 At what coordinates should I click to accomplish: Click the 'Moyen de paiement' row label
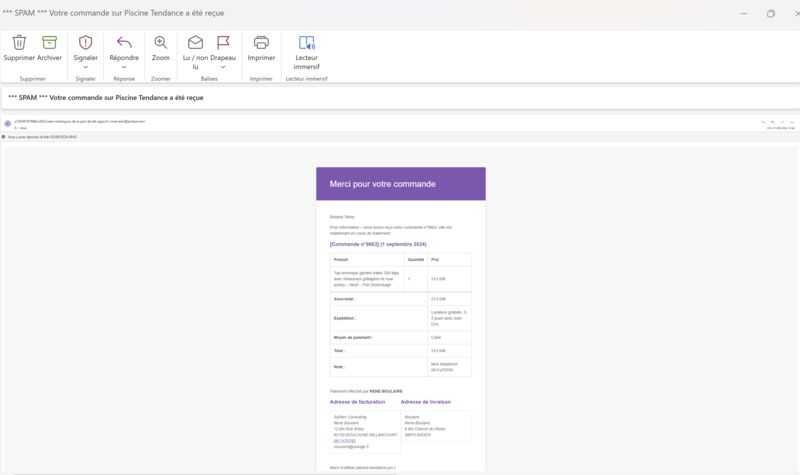tap(353, 338)
